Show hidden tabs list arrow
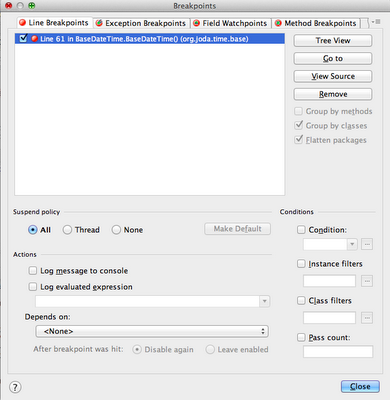Viewport: 390px width, 400px height. (377, 22)
